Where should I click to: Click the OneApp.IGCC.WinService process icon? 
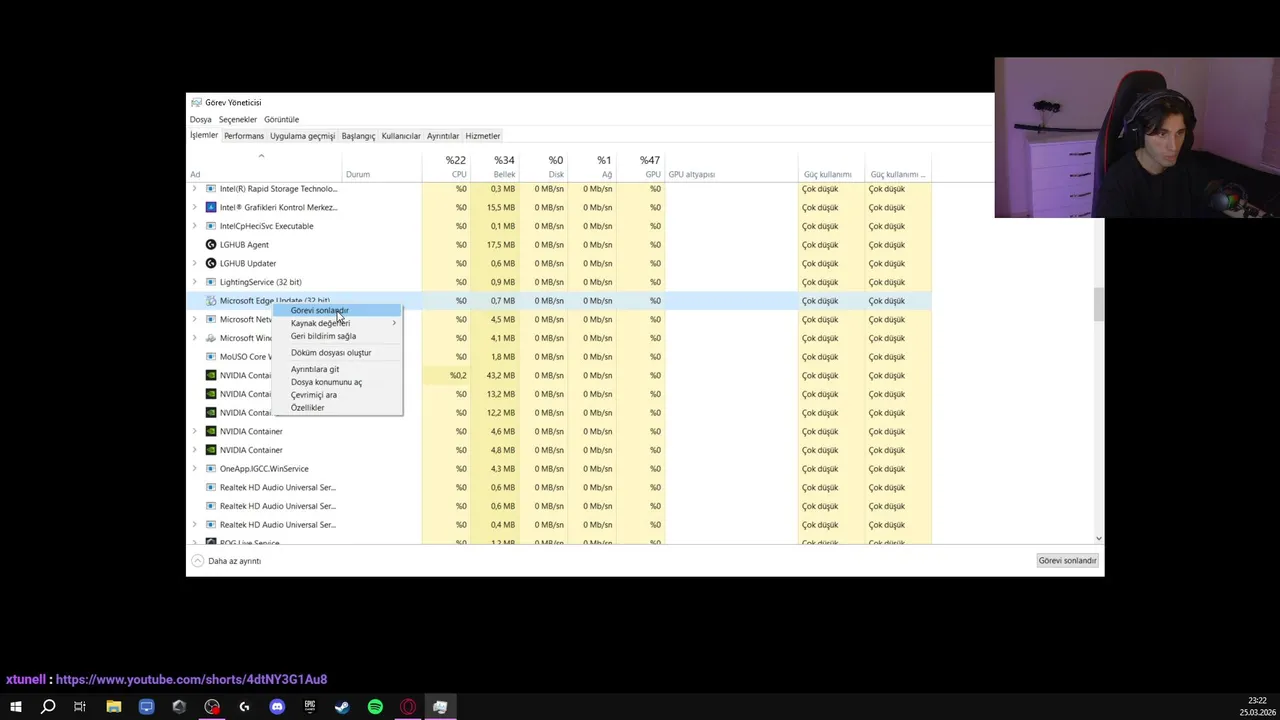coord(210,469)
